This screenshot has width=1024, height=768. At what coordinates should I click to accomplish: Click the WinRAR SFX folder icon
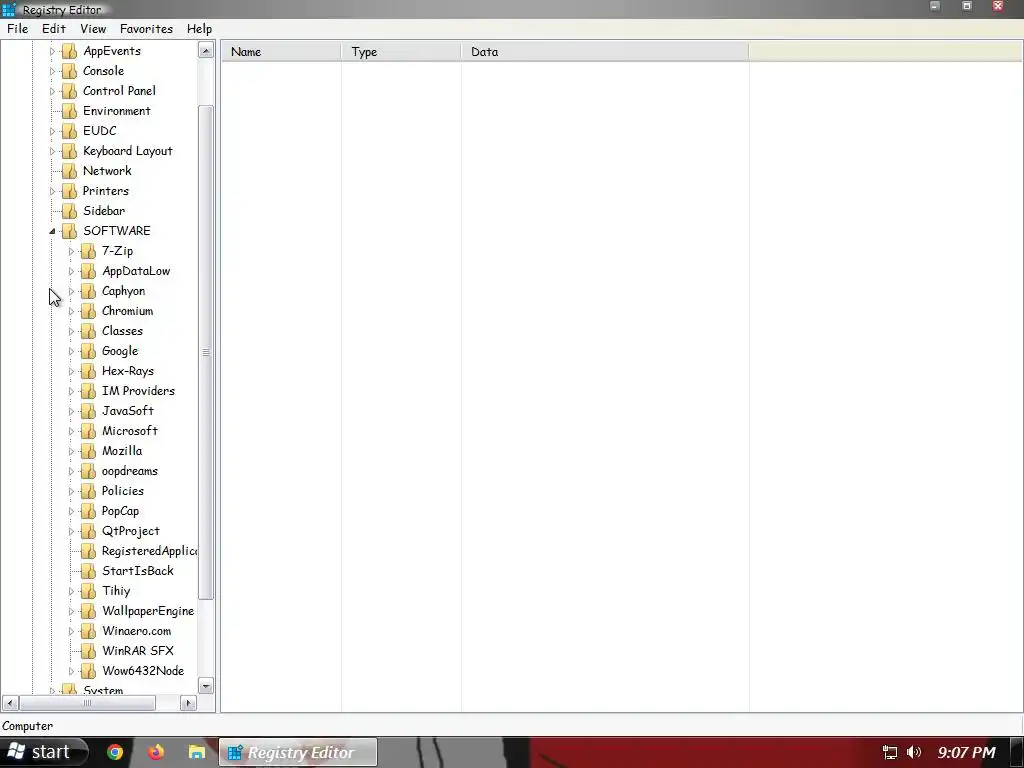click(x=88, y=651)
